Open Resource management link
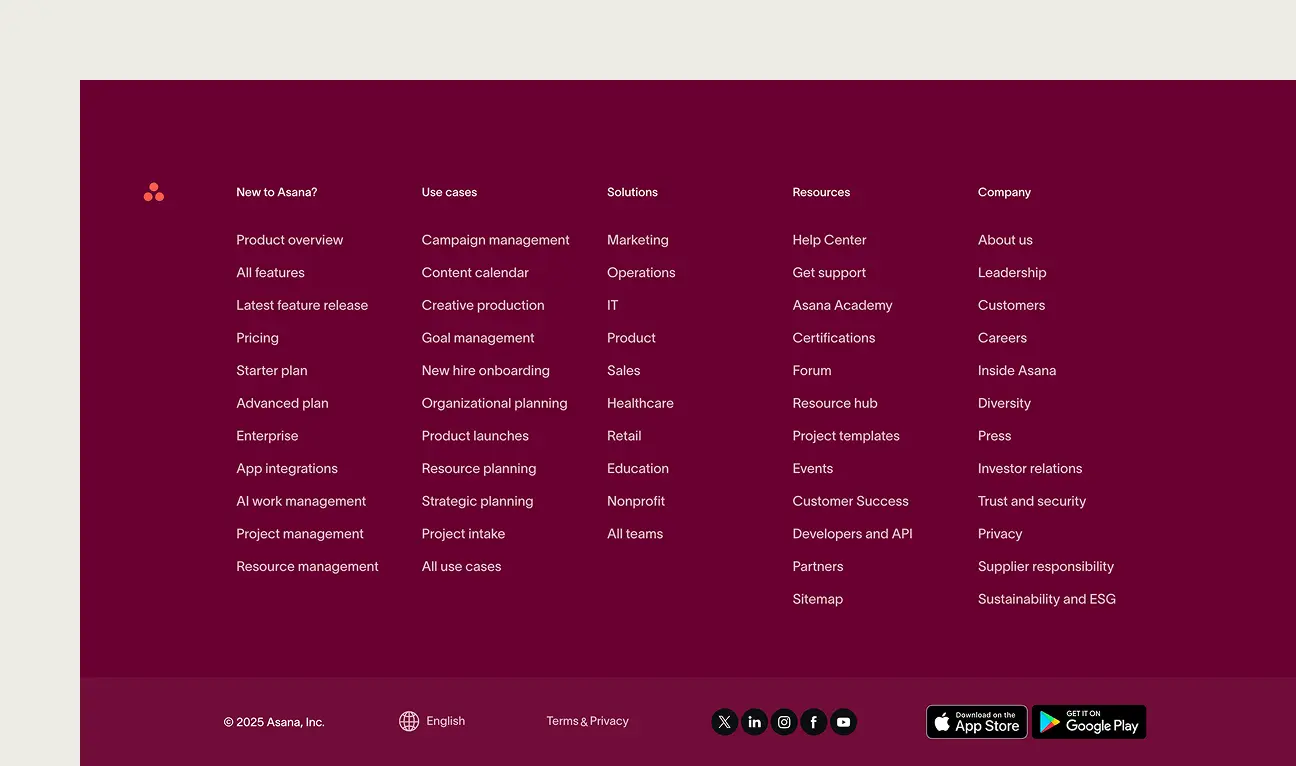Image resolution: width=1296 pixels, height=766 pixels. tap(308, 567)
